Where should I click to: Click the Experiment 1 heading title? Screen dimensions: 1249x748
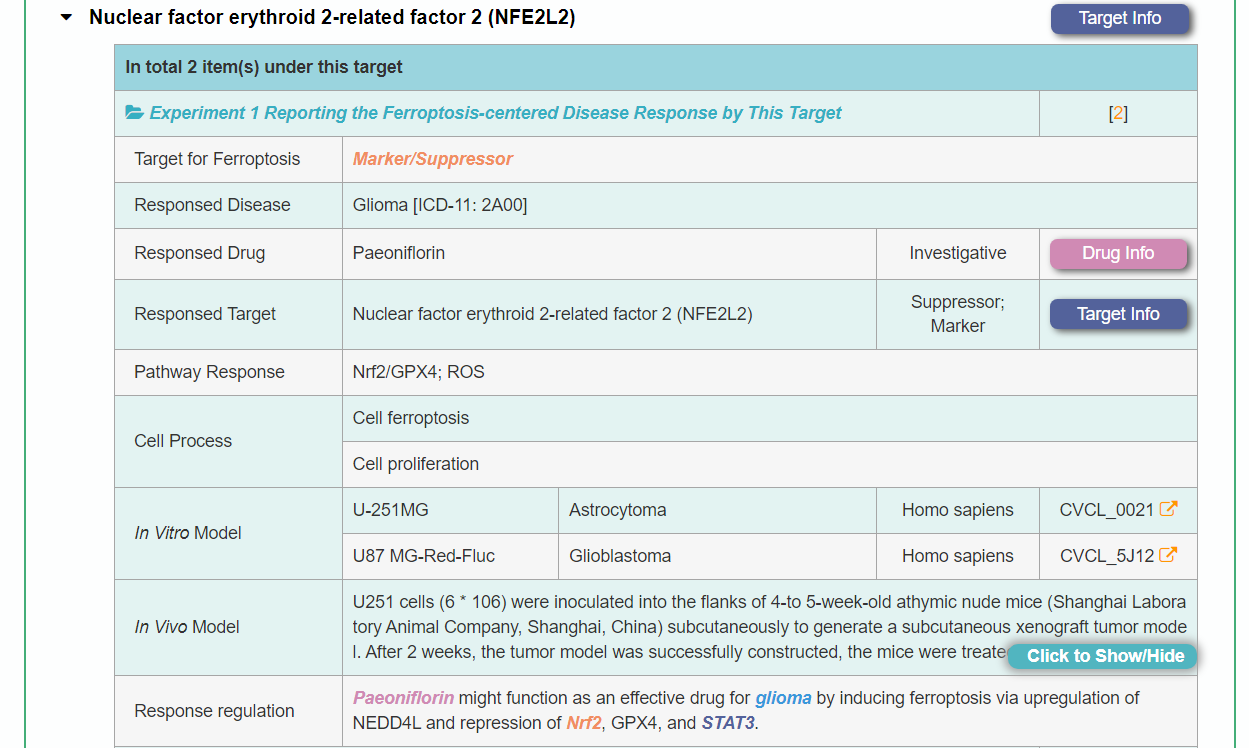[x=495, y=113]
